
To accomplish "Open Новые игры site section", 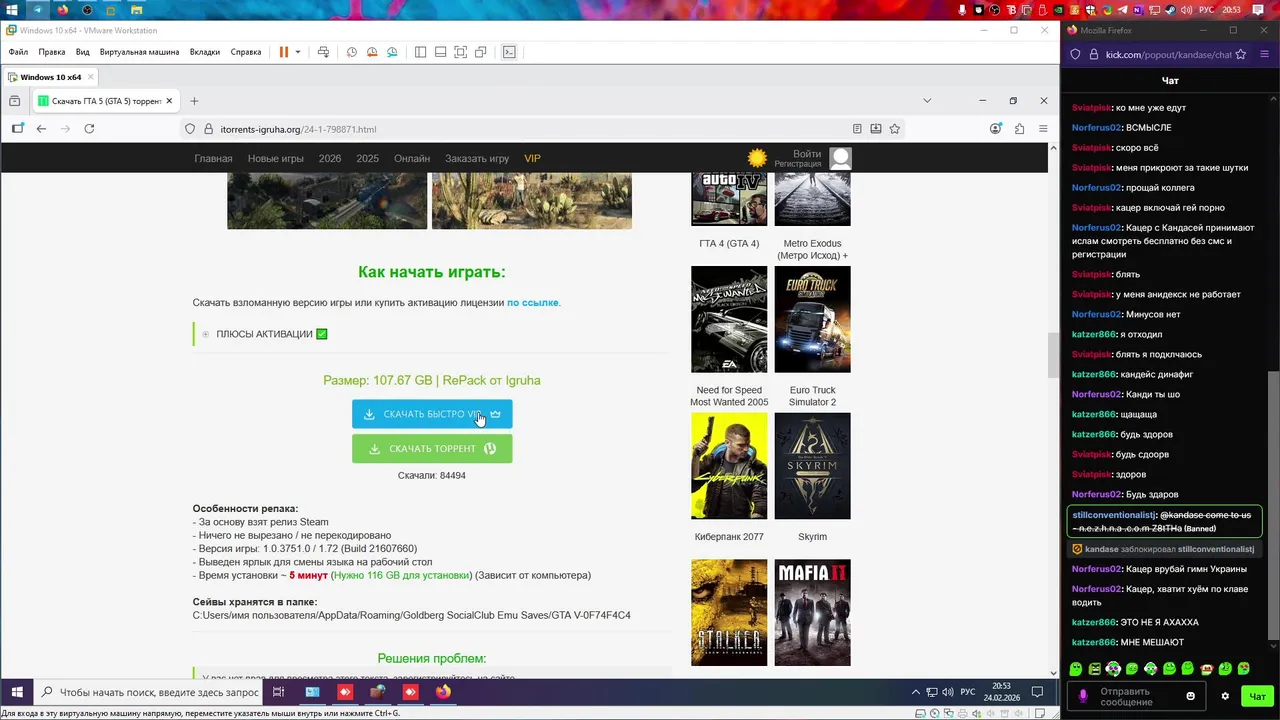I will point(276,159).
